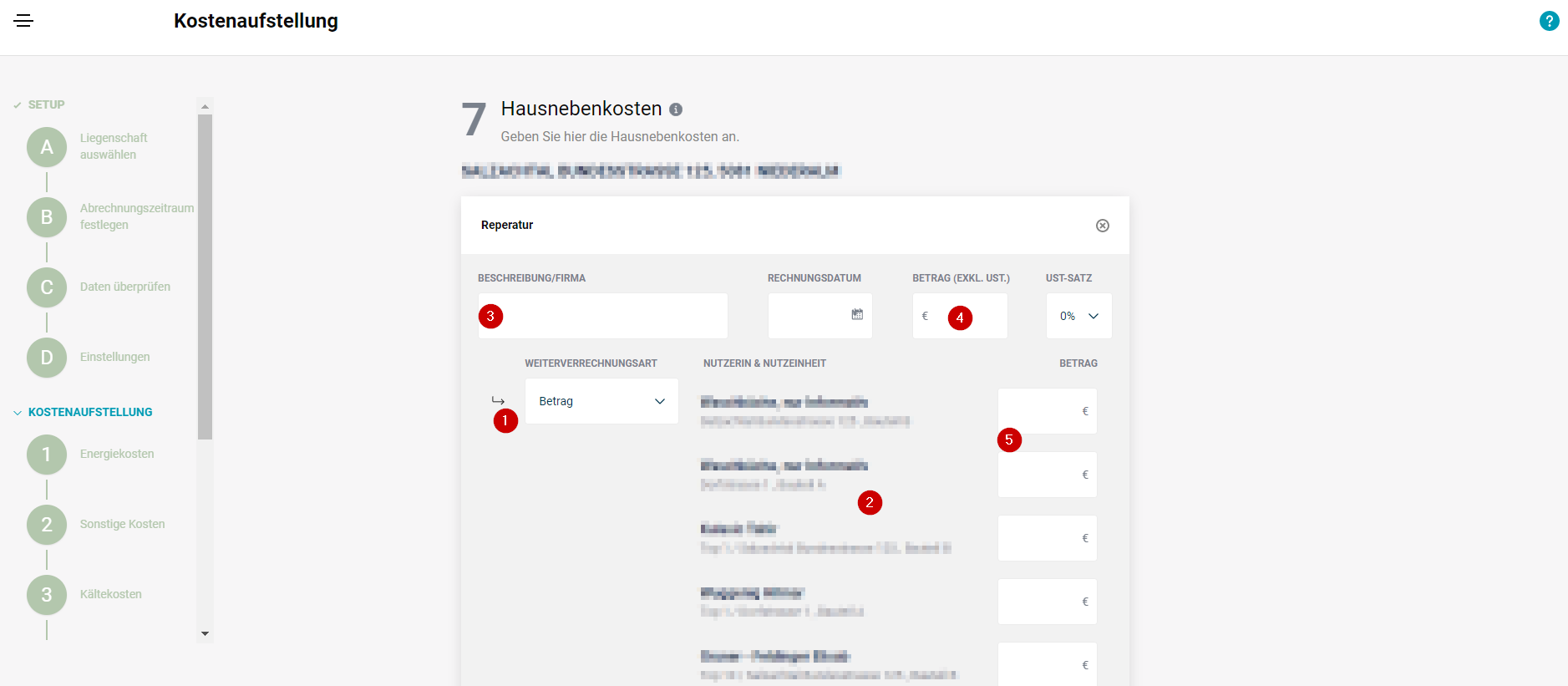1568x686 pixels.
Task: Click the step A Liegenschaft circle icon
Action: point(47,147)
